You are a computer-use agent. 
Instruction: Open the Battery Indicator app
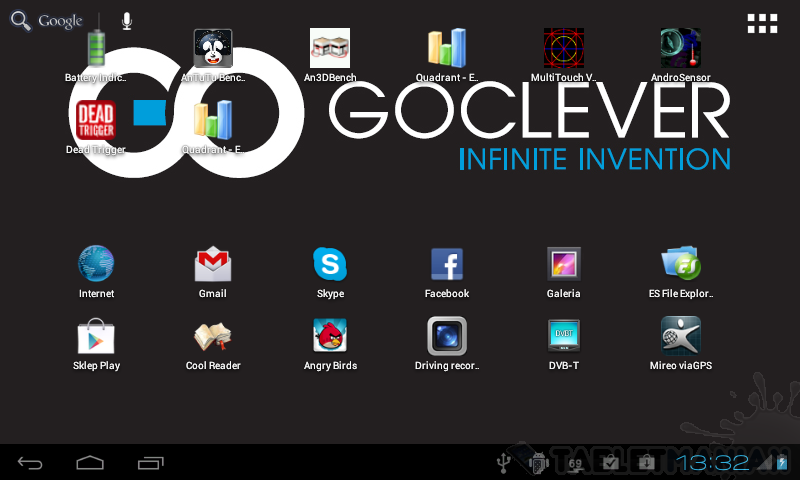(x=96, y=50)
